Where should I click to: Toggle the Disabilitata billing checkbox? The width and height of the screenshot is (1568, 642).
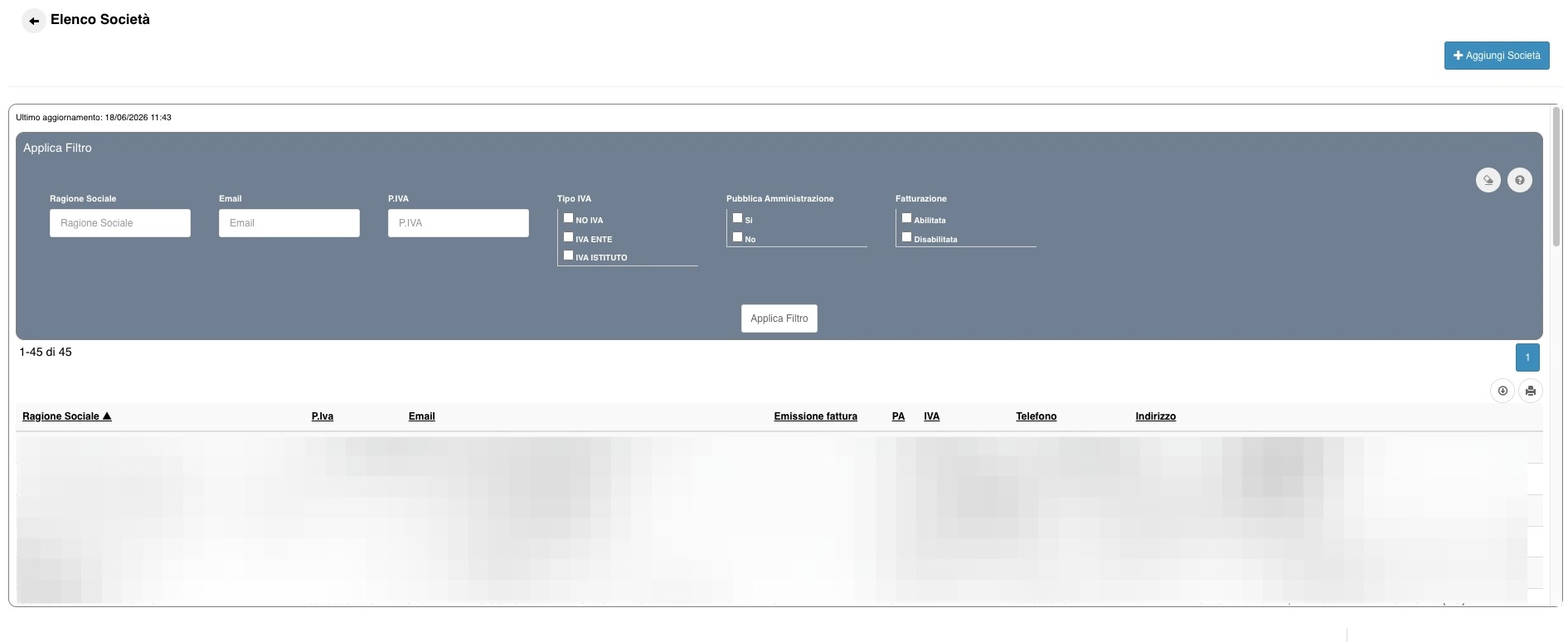click(x=906, y=237)
